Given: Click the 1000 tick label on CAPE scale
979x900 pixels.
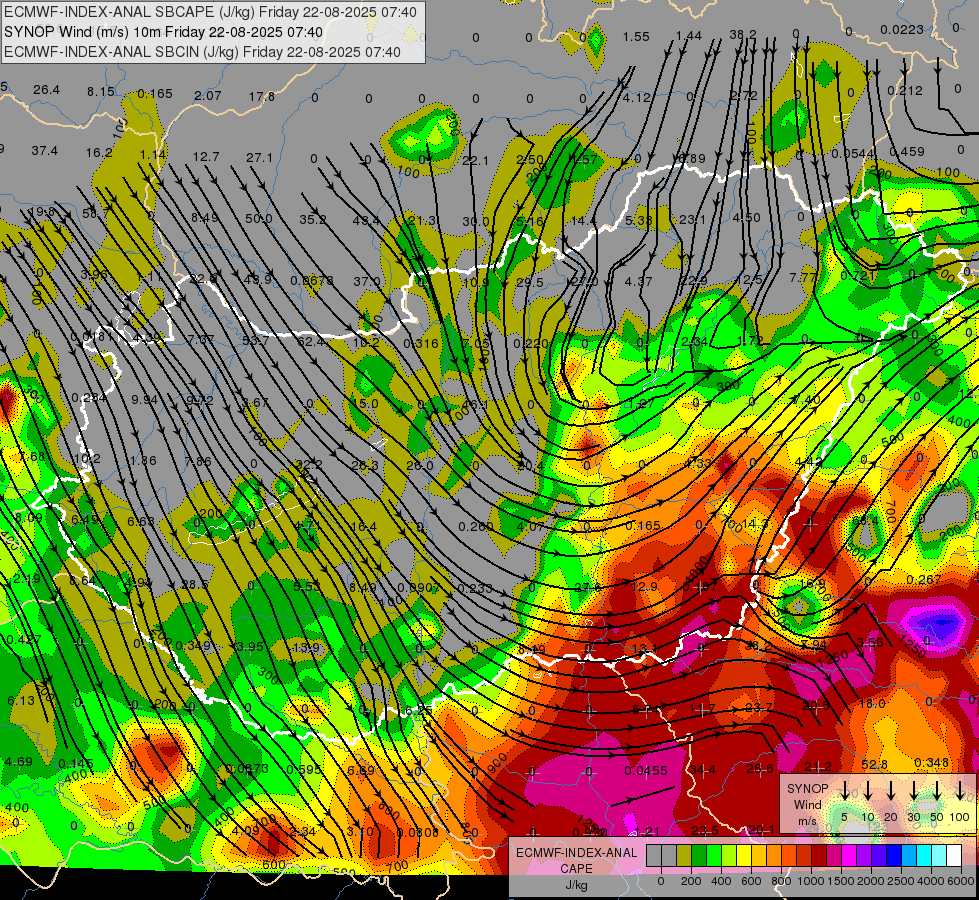Looking at the screenshot, I should tap(811, 881).
